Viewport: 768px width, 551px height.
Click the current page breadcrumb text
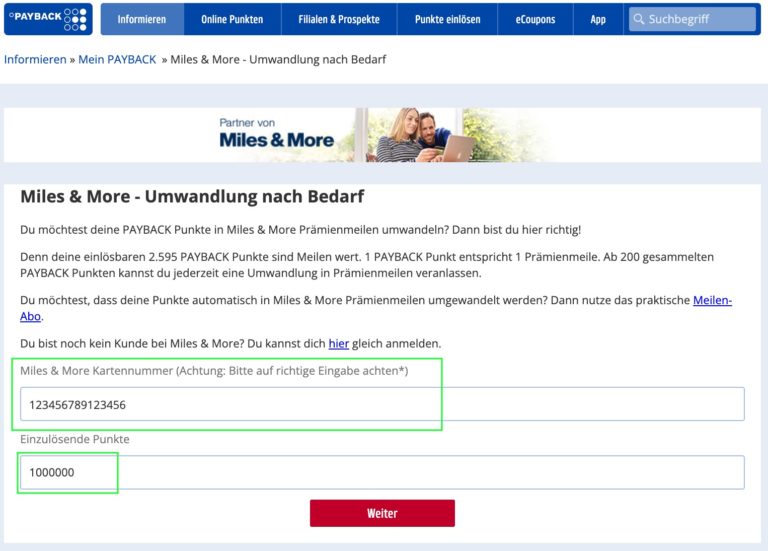click(278, 59)
